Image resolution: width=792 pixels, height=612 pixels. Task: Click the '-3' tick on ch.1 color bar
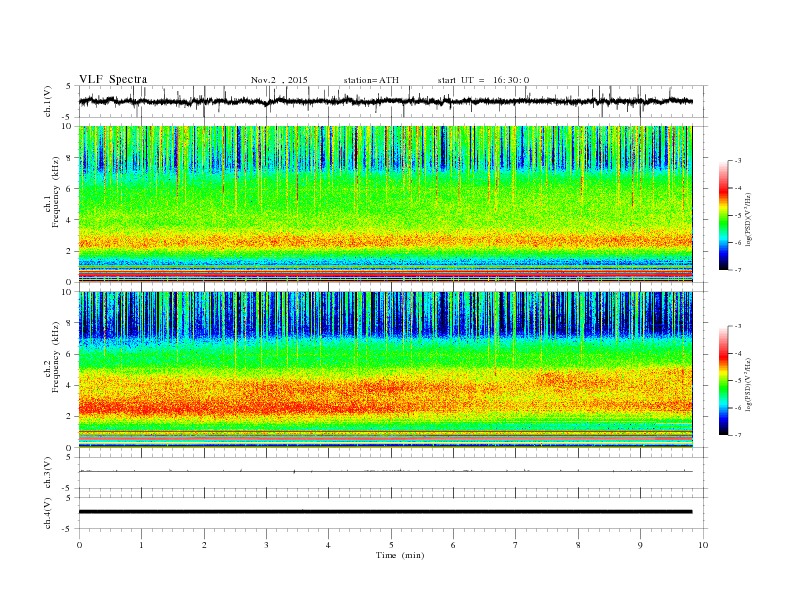[738, 161]
